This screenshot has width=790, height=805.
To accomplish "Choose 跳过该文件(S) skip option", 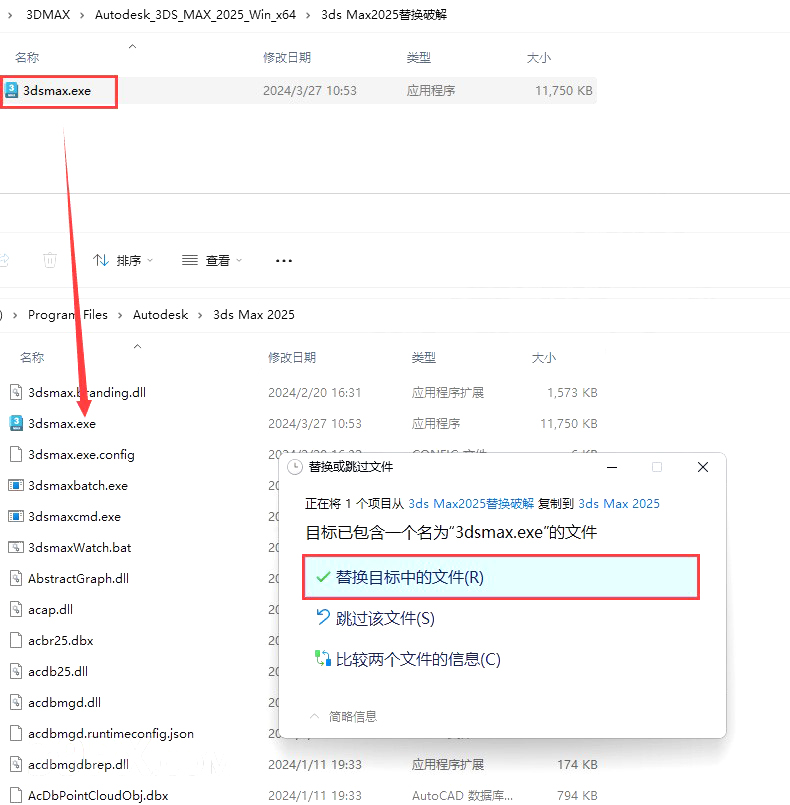I will 376,618.
